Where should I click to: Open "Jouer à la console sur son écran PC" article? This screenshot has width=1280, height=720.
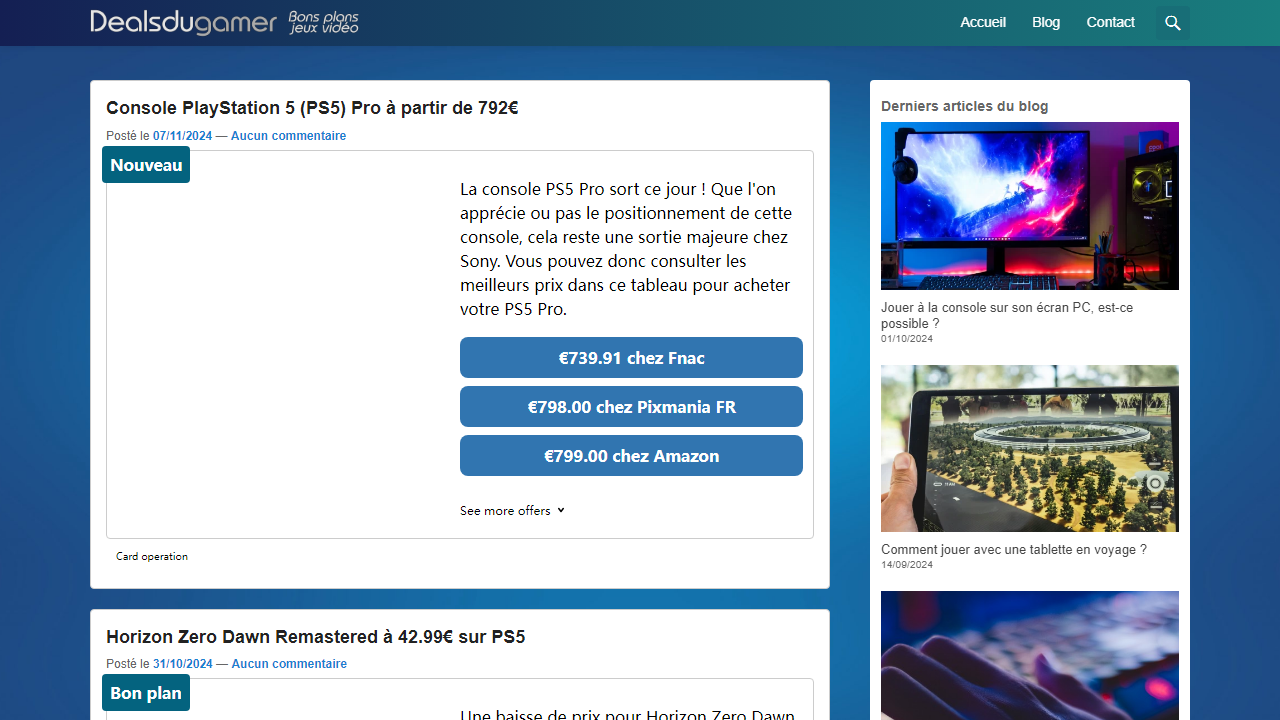point(1007,316)
